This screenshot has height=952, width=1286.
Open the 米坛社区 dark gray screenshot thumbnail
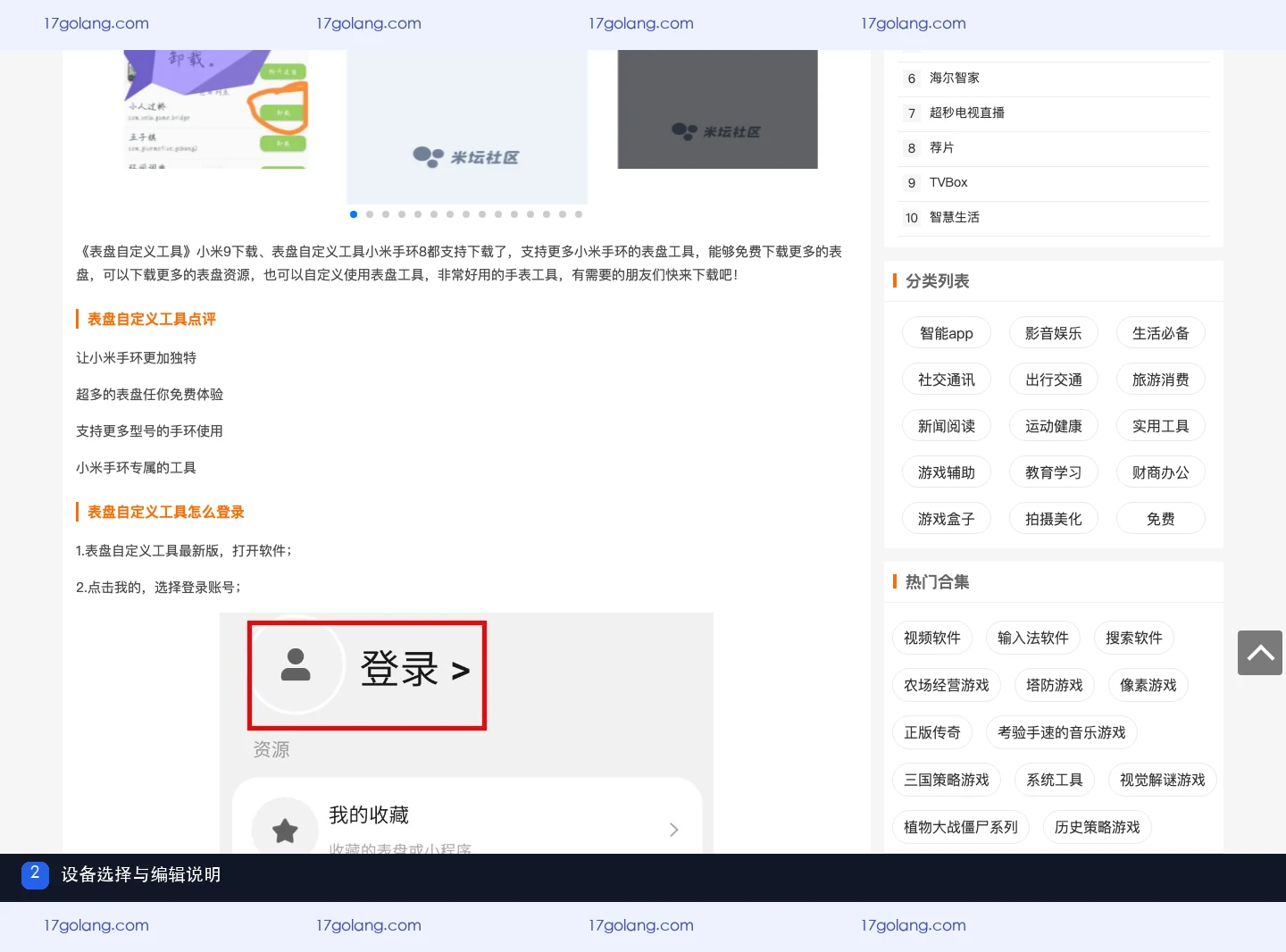(718, 109)
